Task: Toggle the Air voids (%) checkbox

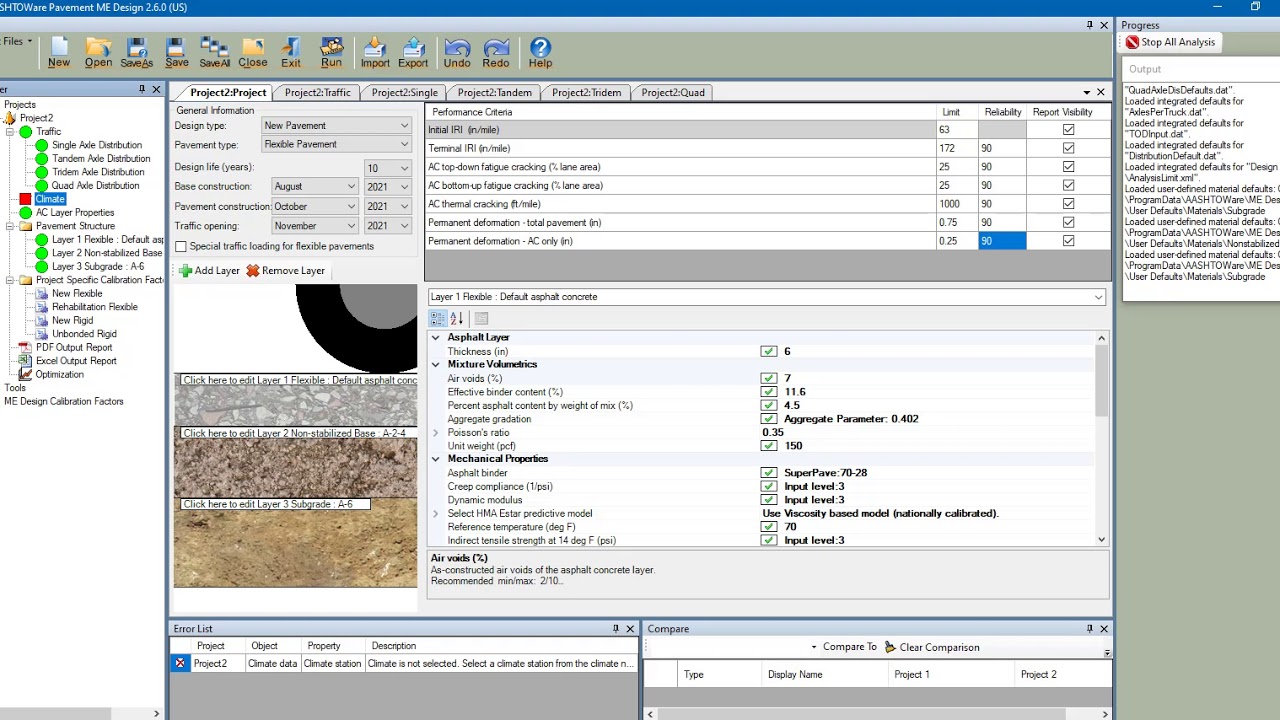Action: coord(768,378)
